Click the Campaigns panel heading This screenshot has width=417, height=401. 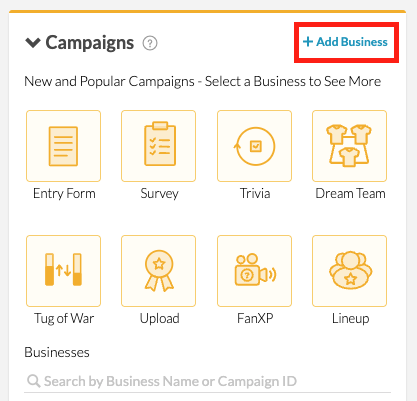(90, 43)
